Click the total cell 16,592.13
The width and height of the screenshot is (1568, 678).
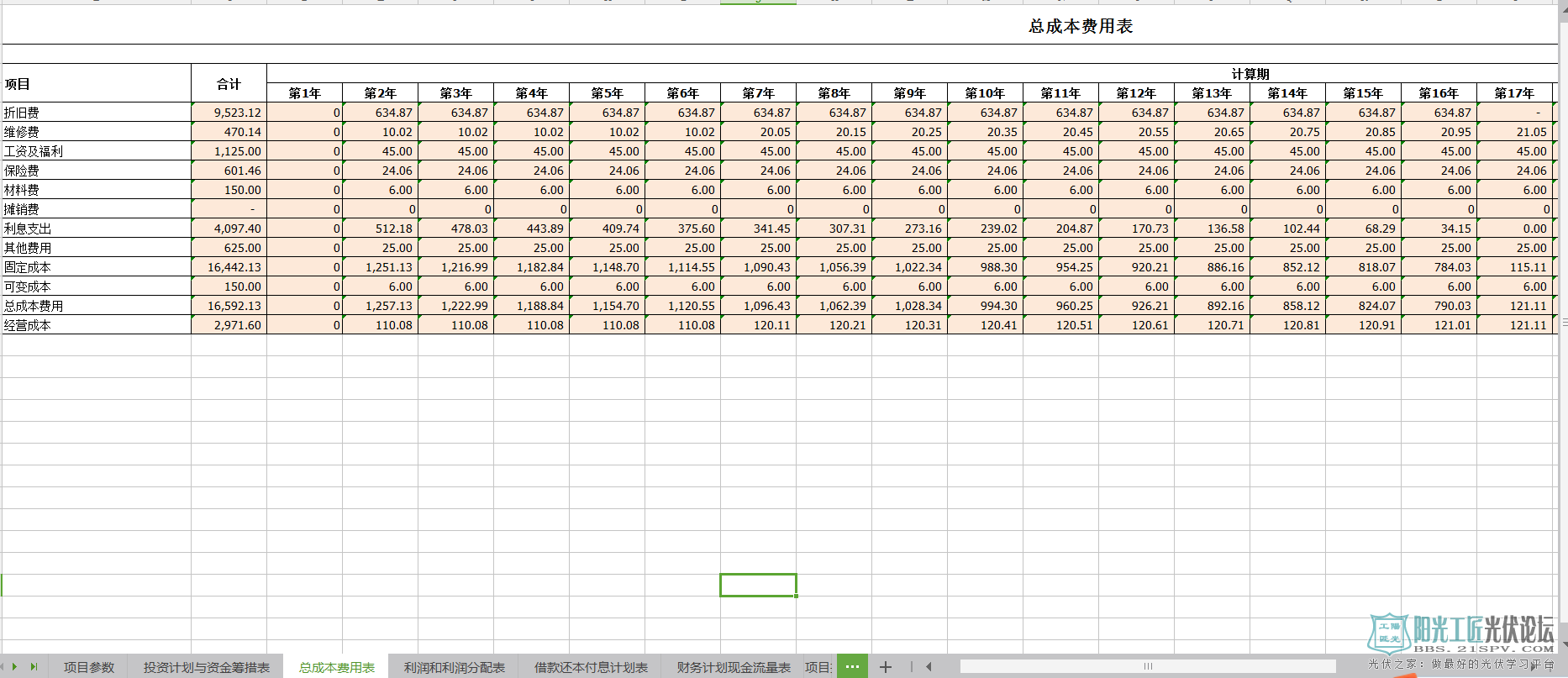[x=229, y=306]
